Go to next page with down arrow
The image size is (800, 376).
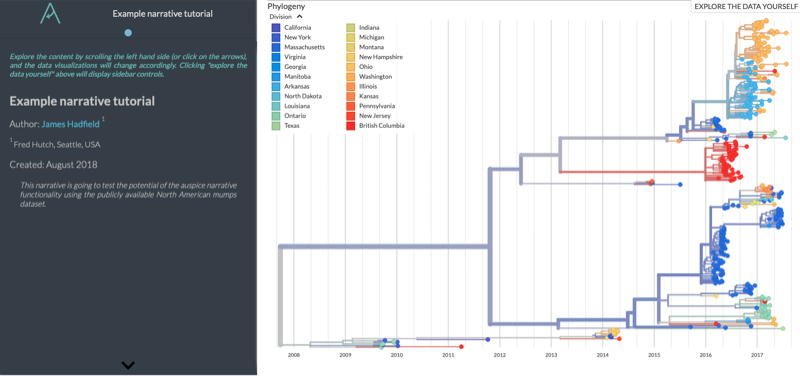(128, 365)
